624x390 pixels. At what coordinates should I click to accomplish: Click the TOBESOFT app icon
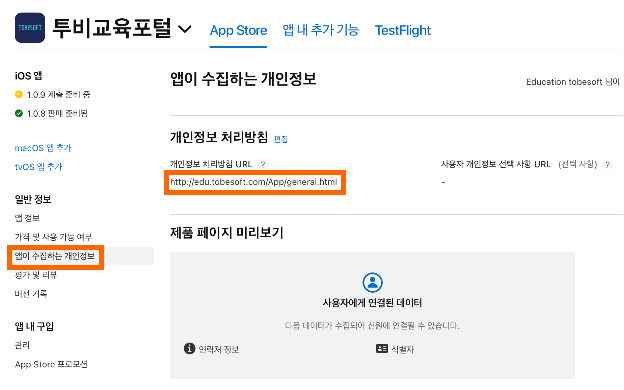[30, 28]
